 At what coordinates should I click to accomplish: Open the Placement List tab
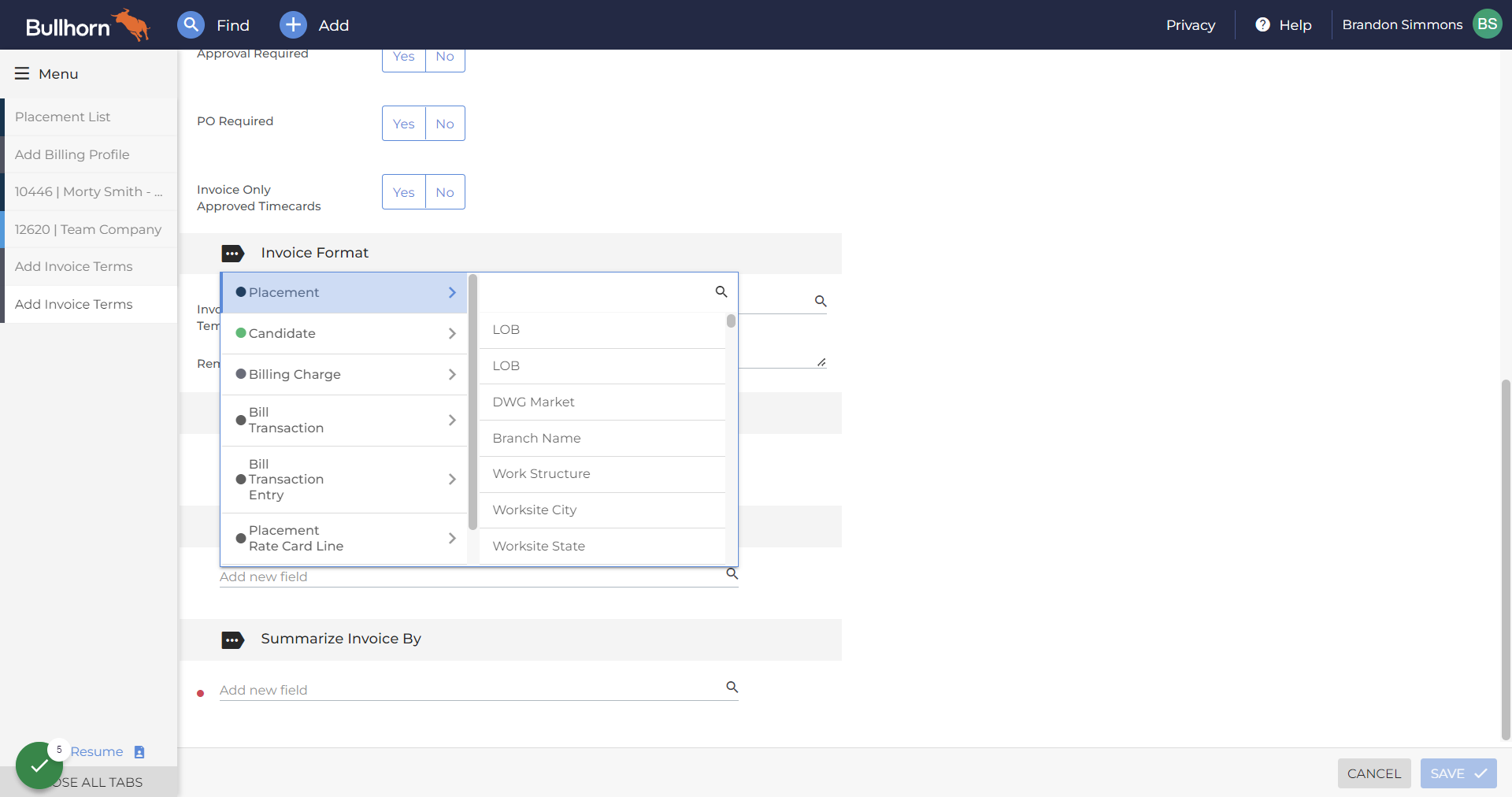point(89,117)
